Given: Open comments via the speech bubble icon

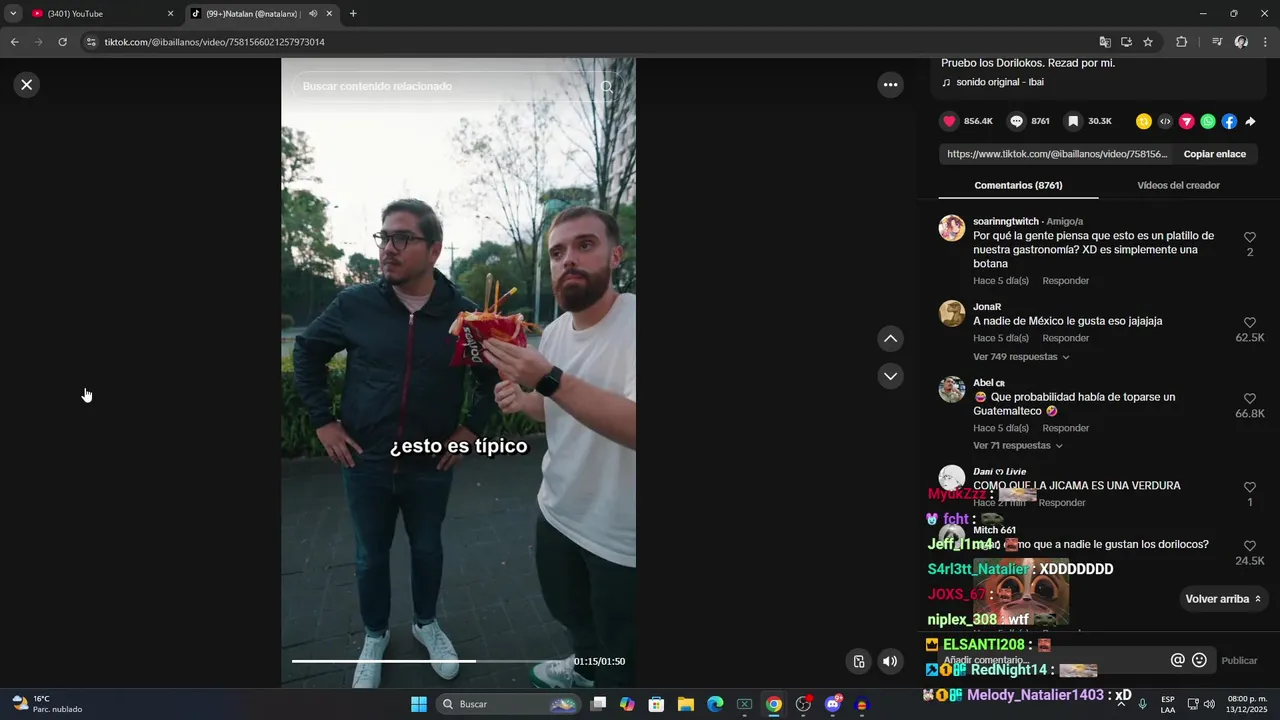Looking at the screenshot, I should [1016, 121].
